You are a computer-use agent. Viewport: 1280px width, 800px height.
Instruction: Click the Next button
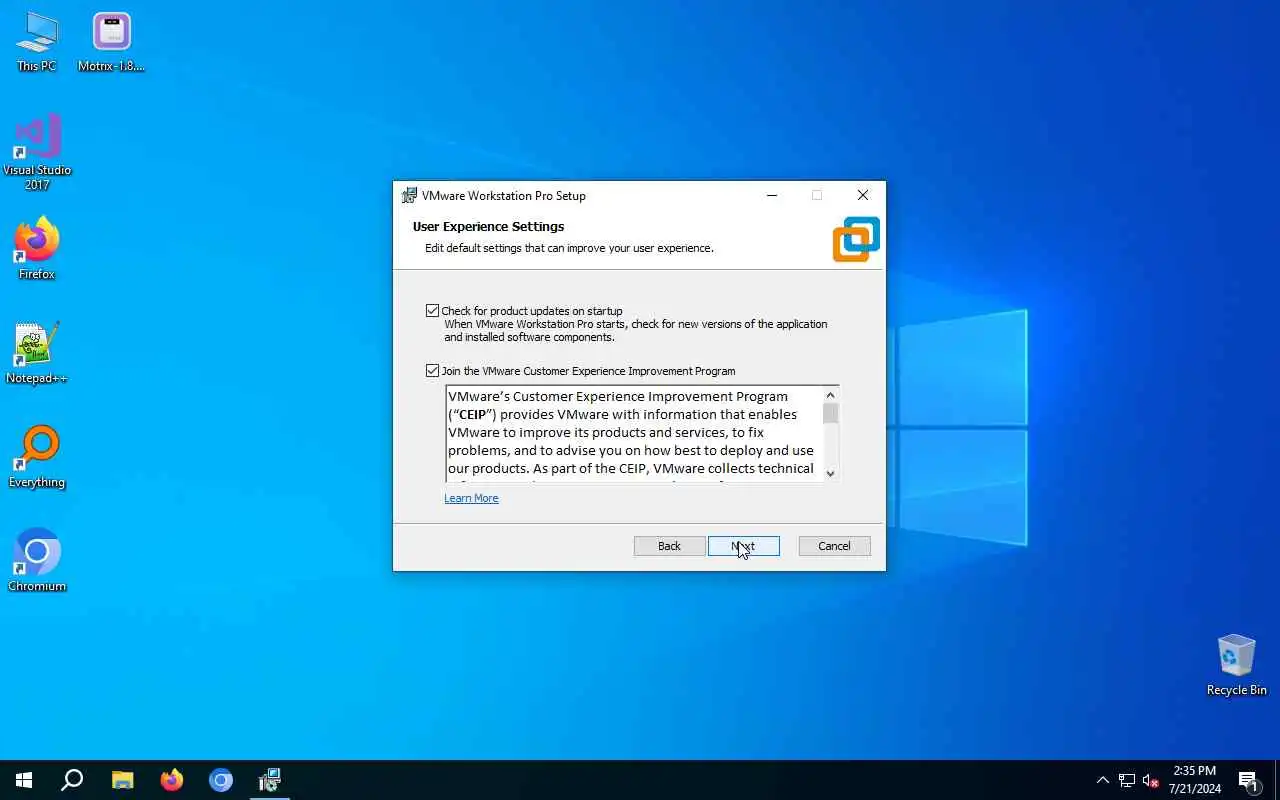tap(743, 546)
